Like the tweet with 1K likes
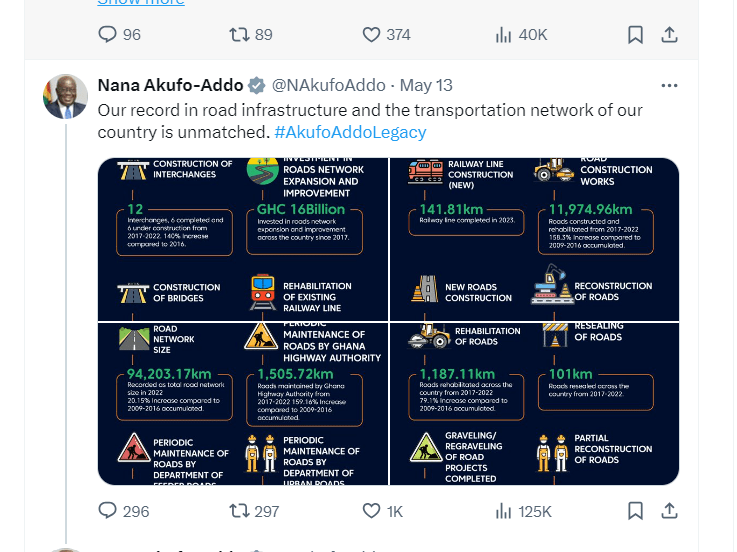 point(371,511)
